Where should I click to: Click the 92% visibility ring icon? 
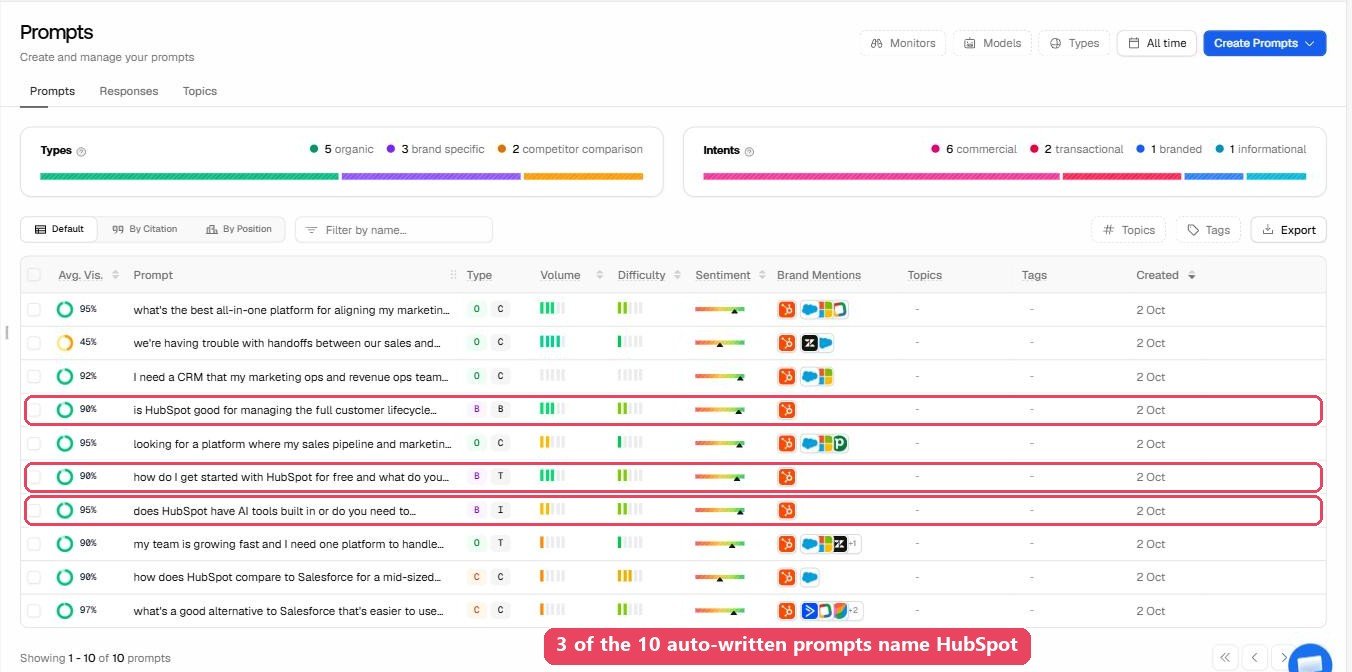(64, 377)
